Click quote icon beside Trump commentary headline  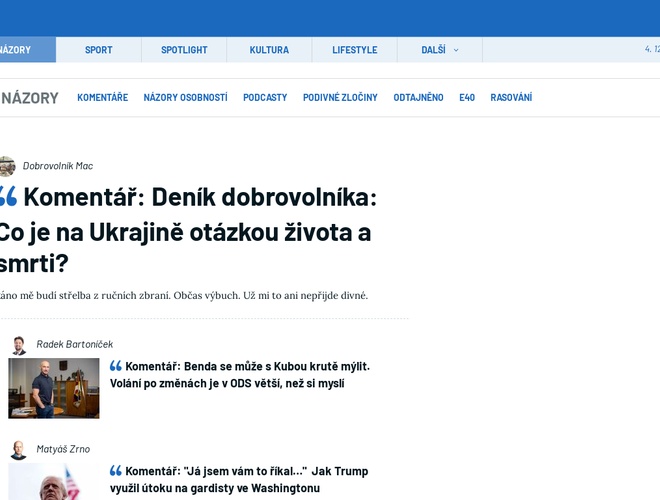pyautogui.click(x=116, y=471)
